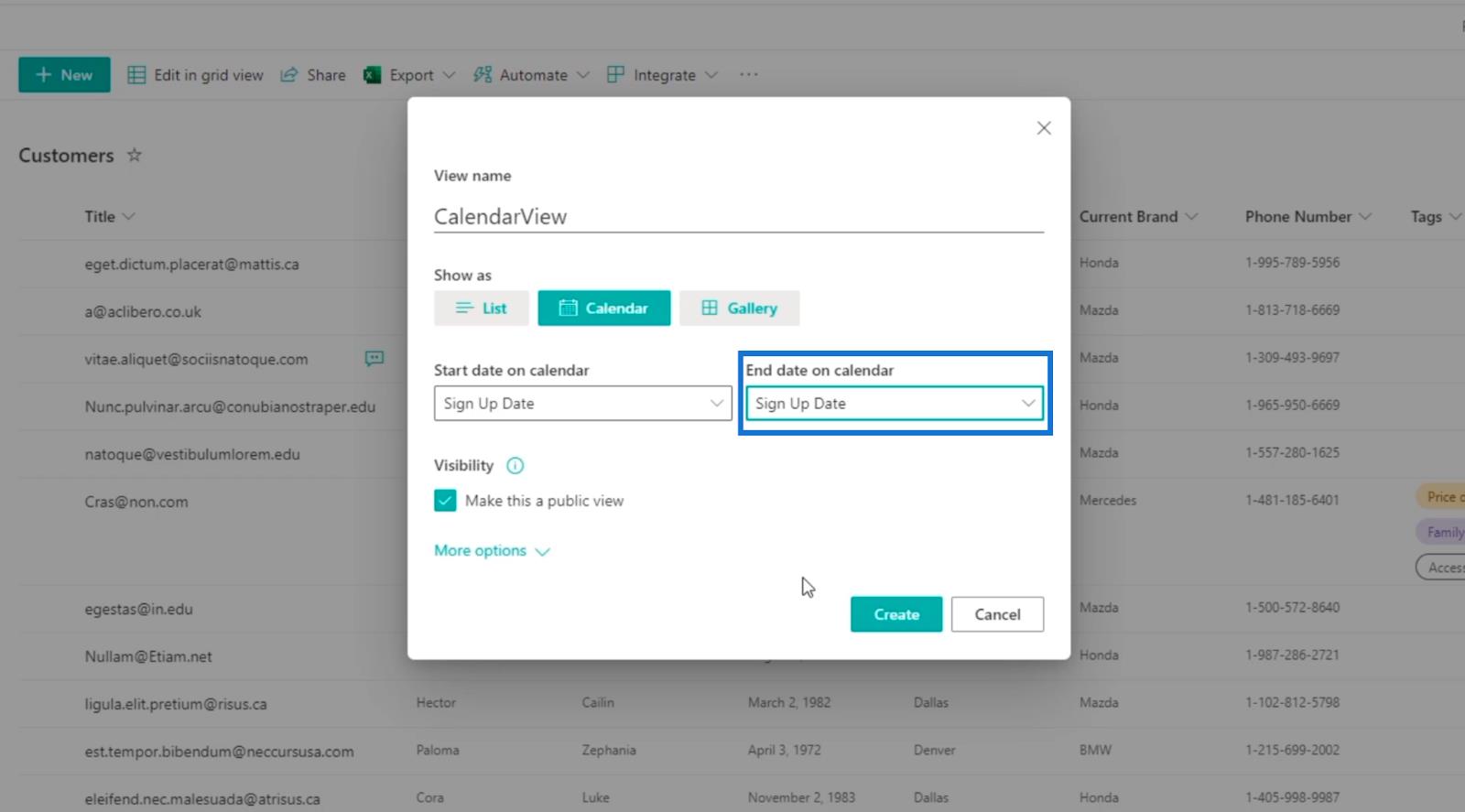The height and width of the screenshot is (812, 1465).
Task: Open the Integrate dropdown menu
Action: click(x=663, y=75)
